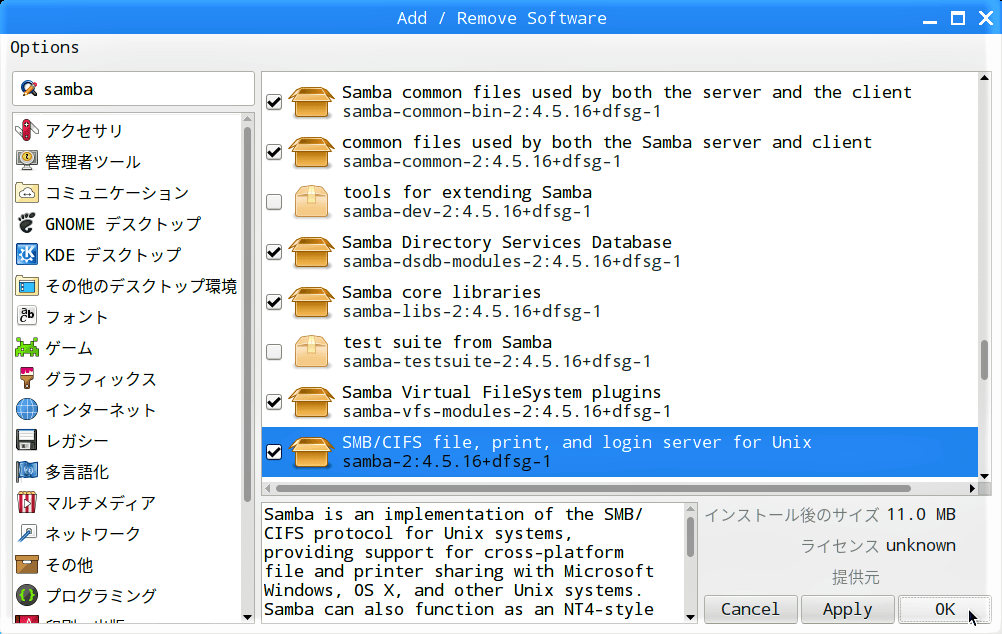Click the samba-dsdb-modules package icon
Viewport: 1002px width, 634px height.
tap(311, 252)
